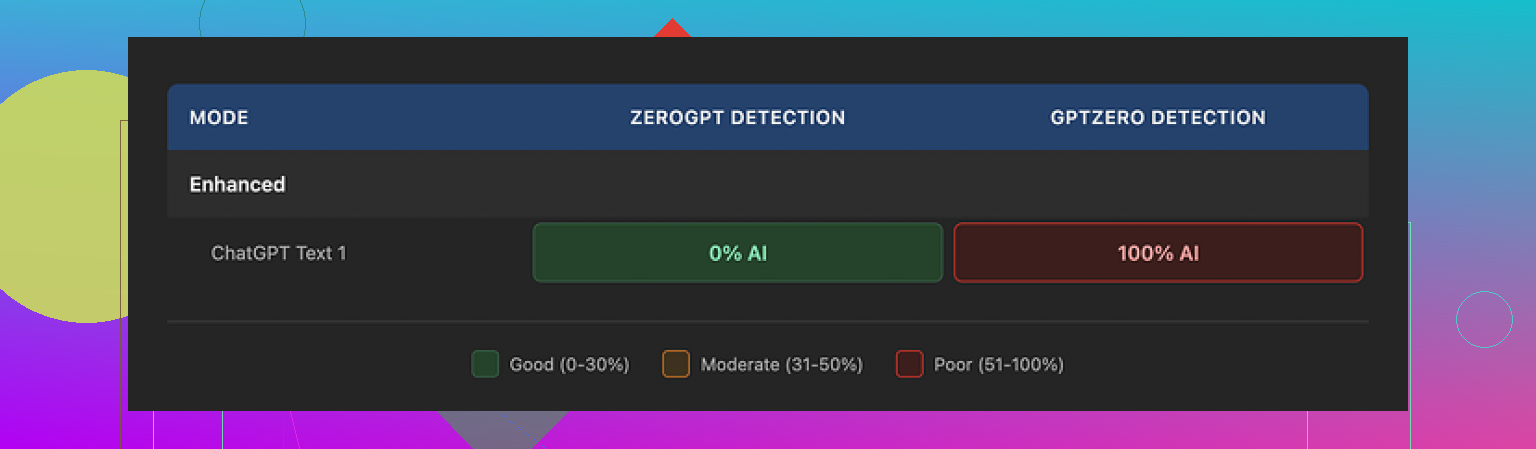Click the MODE column header
The height and width of the screenshot is (449, 1536).
[219, 118]
